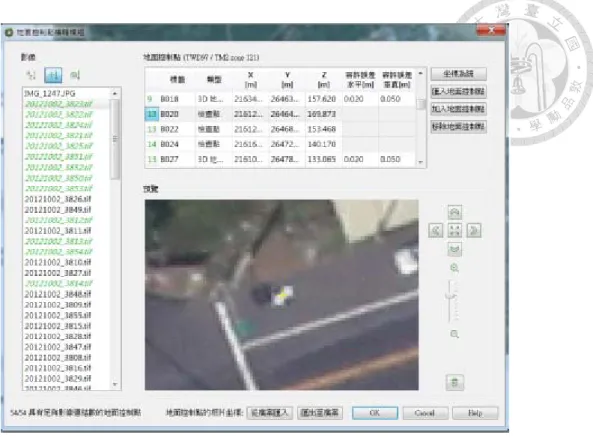
Task: Select 20121002_3810.tif in the image list
Action: (x=58, y=262)
